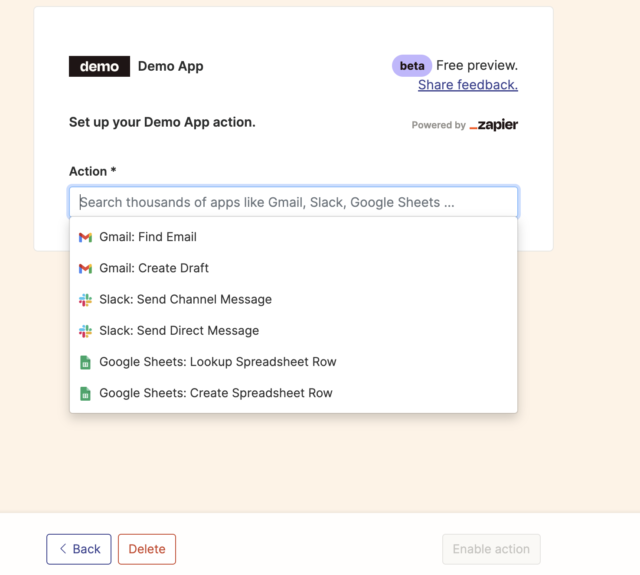Click the Free preview text
Viewport: 640px width, 575px height.
pos(477,65)
